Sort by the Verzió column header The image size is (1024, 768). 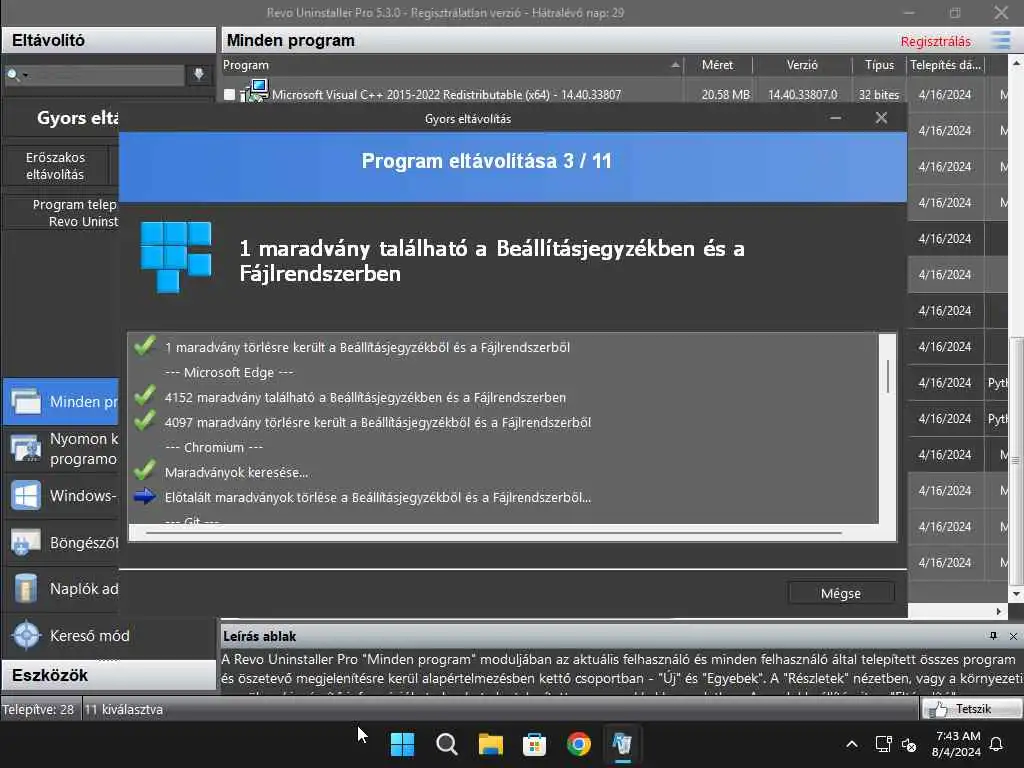(802, 65)
